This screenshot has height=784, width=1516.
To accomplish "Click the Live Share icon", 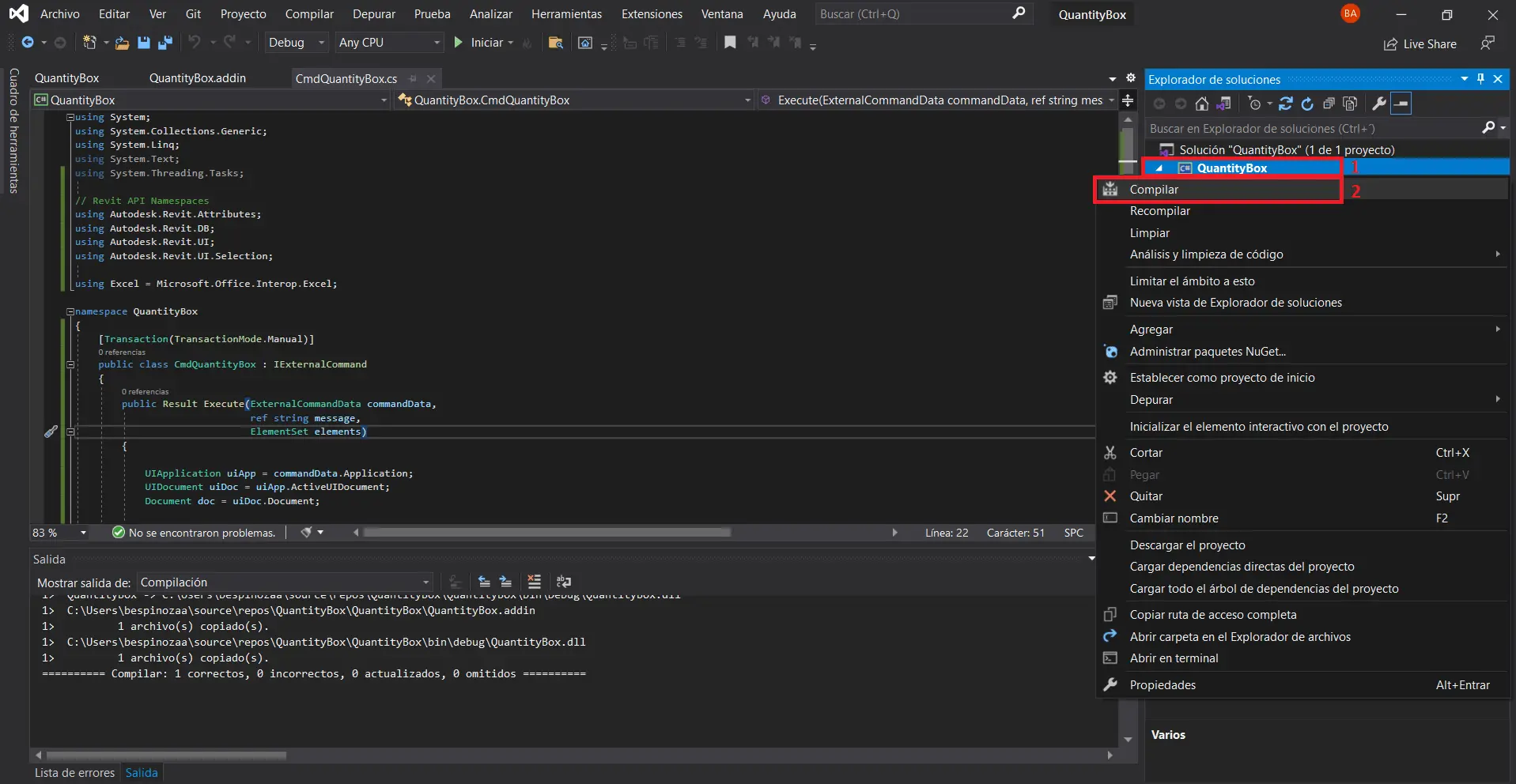I will pos(1390,44).
